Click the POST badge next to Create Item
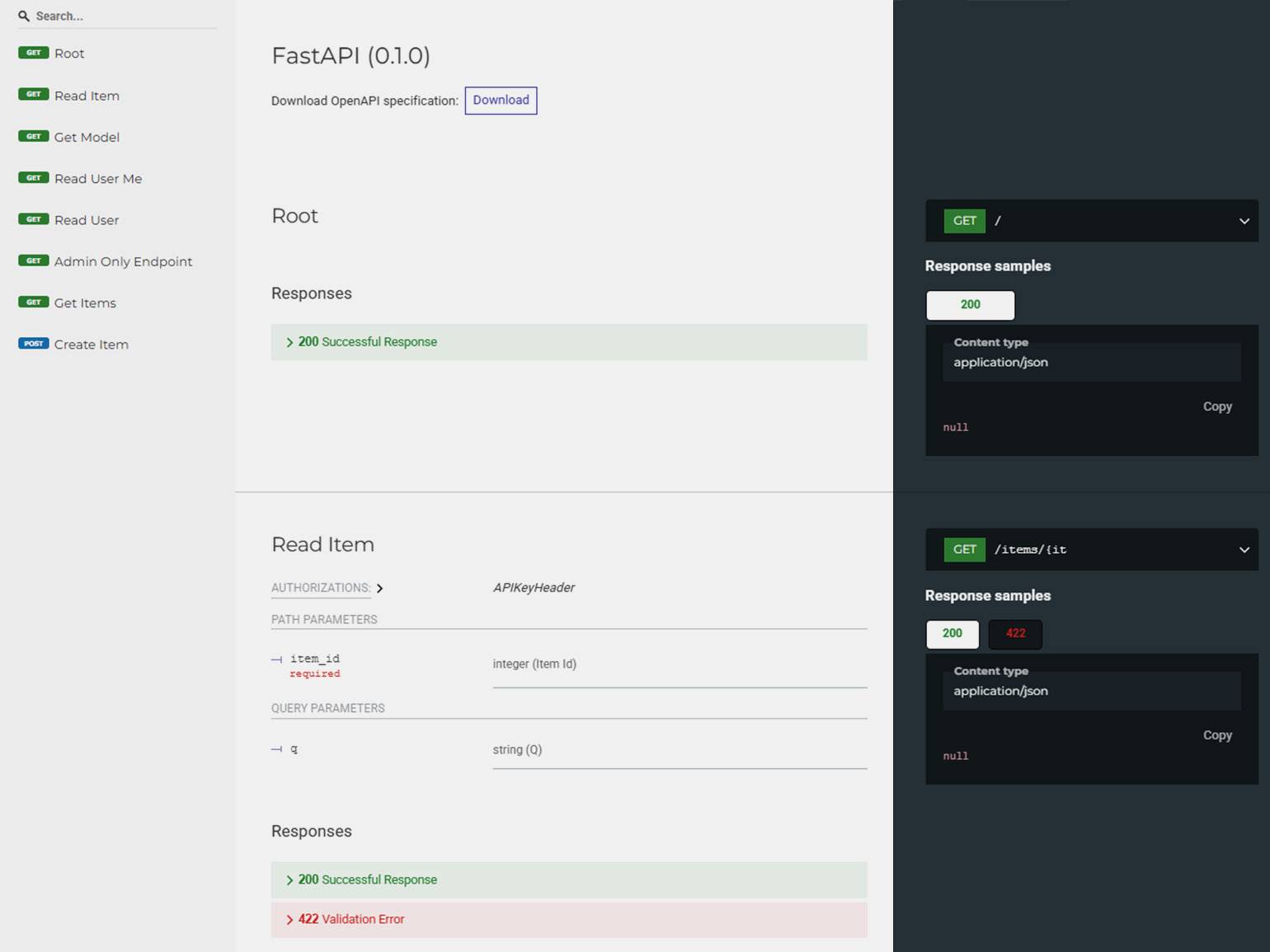This screenshot has width=1270, height=952. click(34, 344)
